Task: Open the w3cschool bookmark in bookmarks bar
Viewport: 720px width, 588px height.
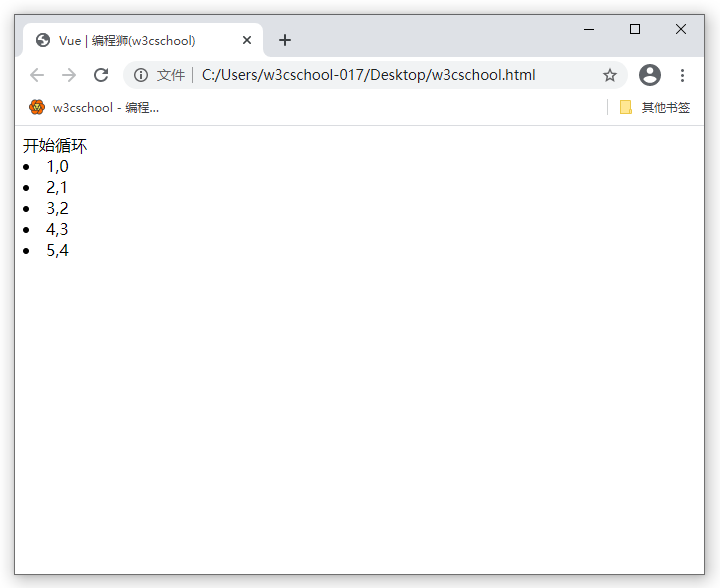Action: tap(94, 107)
